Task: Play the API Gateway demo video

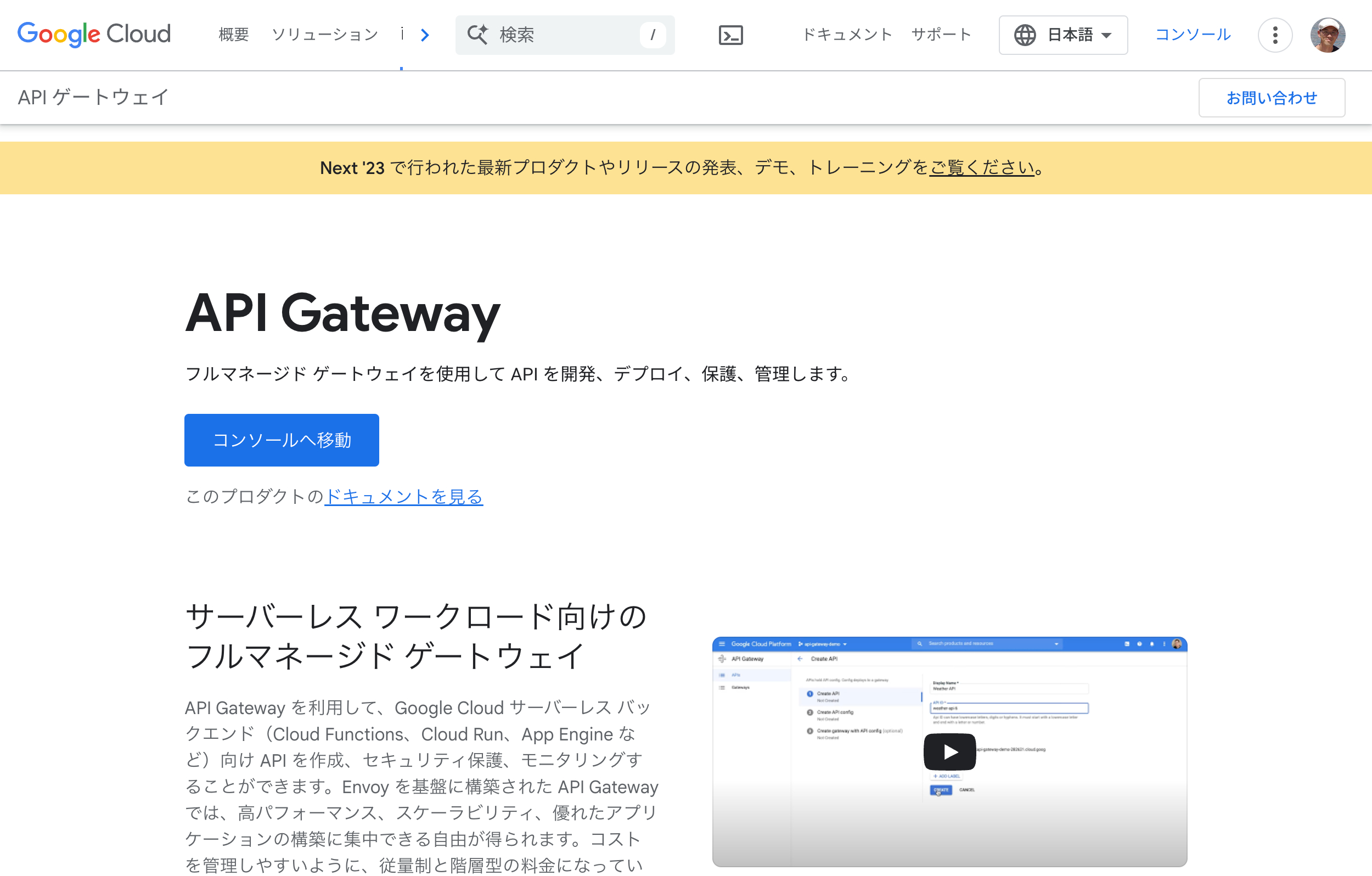Action: pos(949,752)
